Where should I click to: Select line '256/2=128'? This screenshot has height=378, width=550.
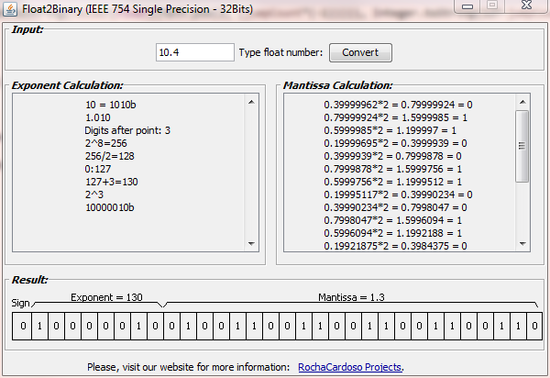click(110, 156)
